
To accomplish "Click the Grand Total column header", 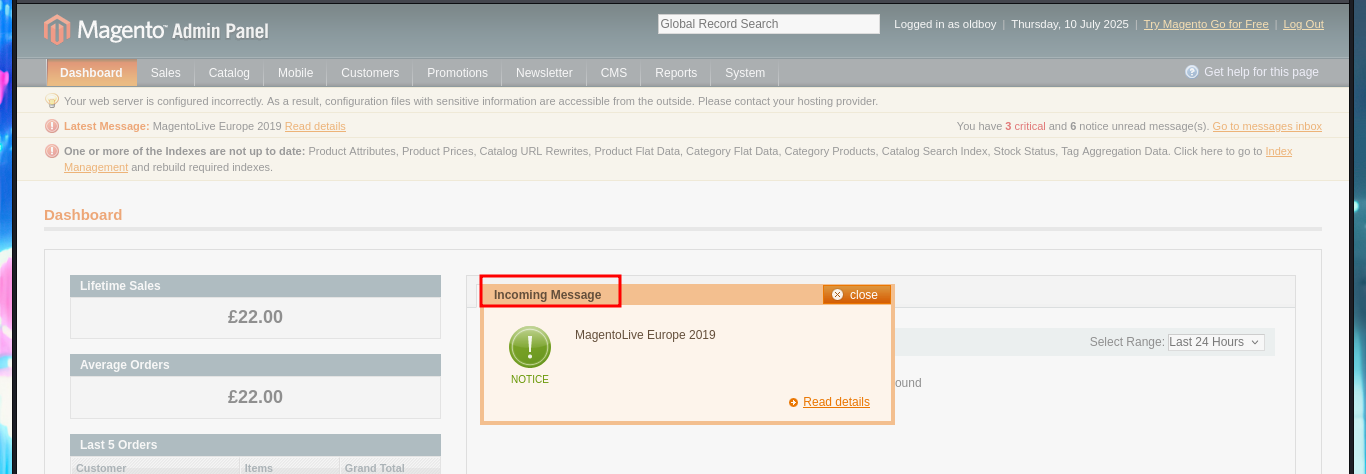I will [375, 468].
